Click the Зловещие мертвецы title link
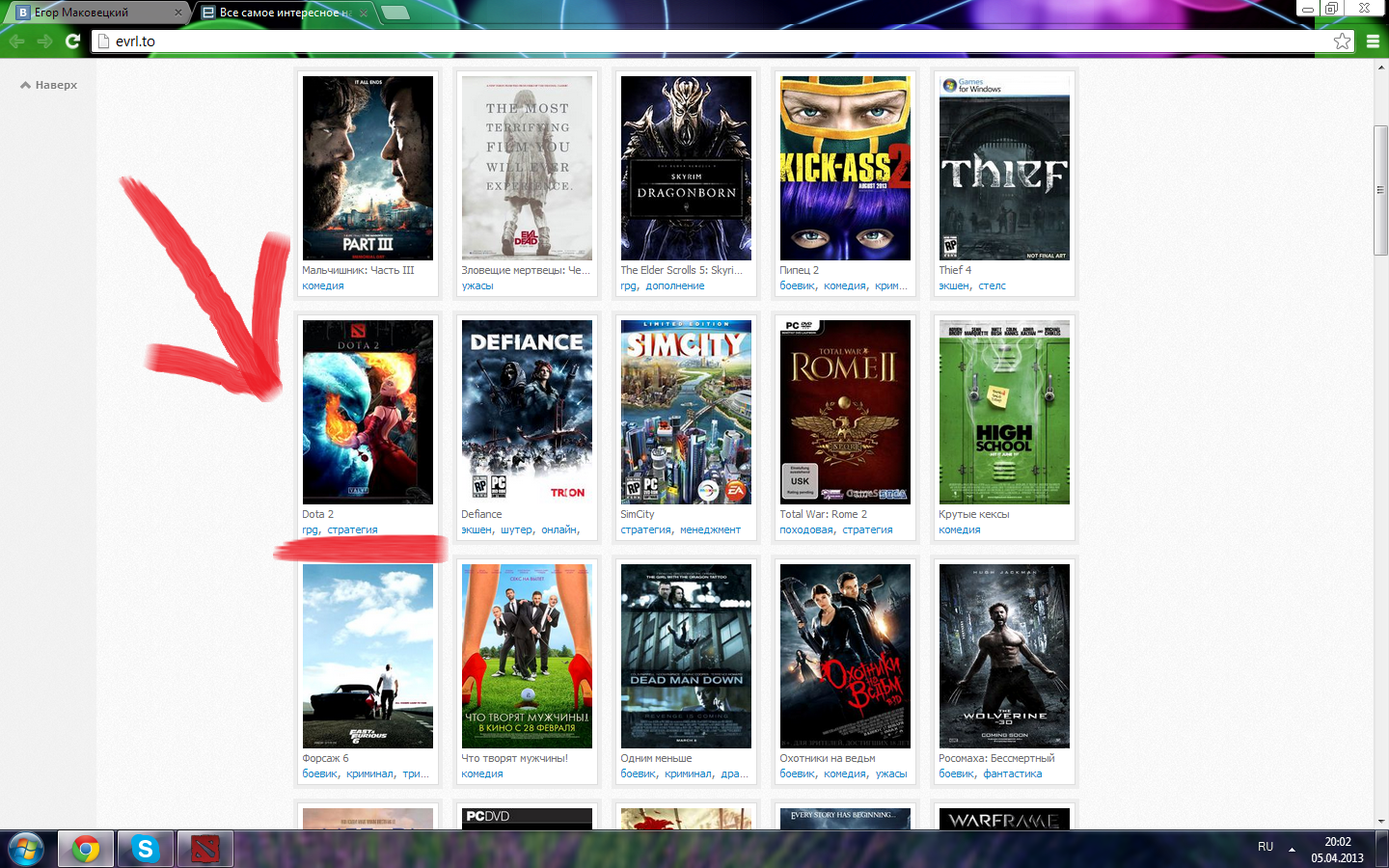 (x=526, y=270)
